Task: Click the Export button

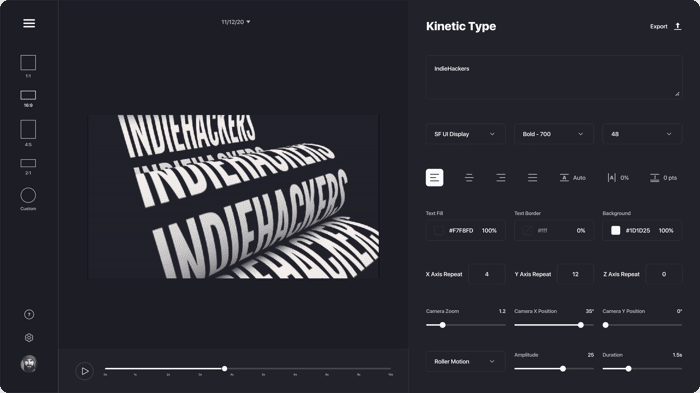Action: [x=666, y=26]
